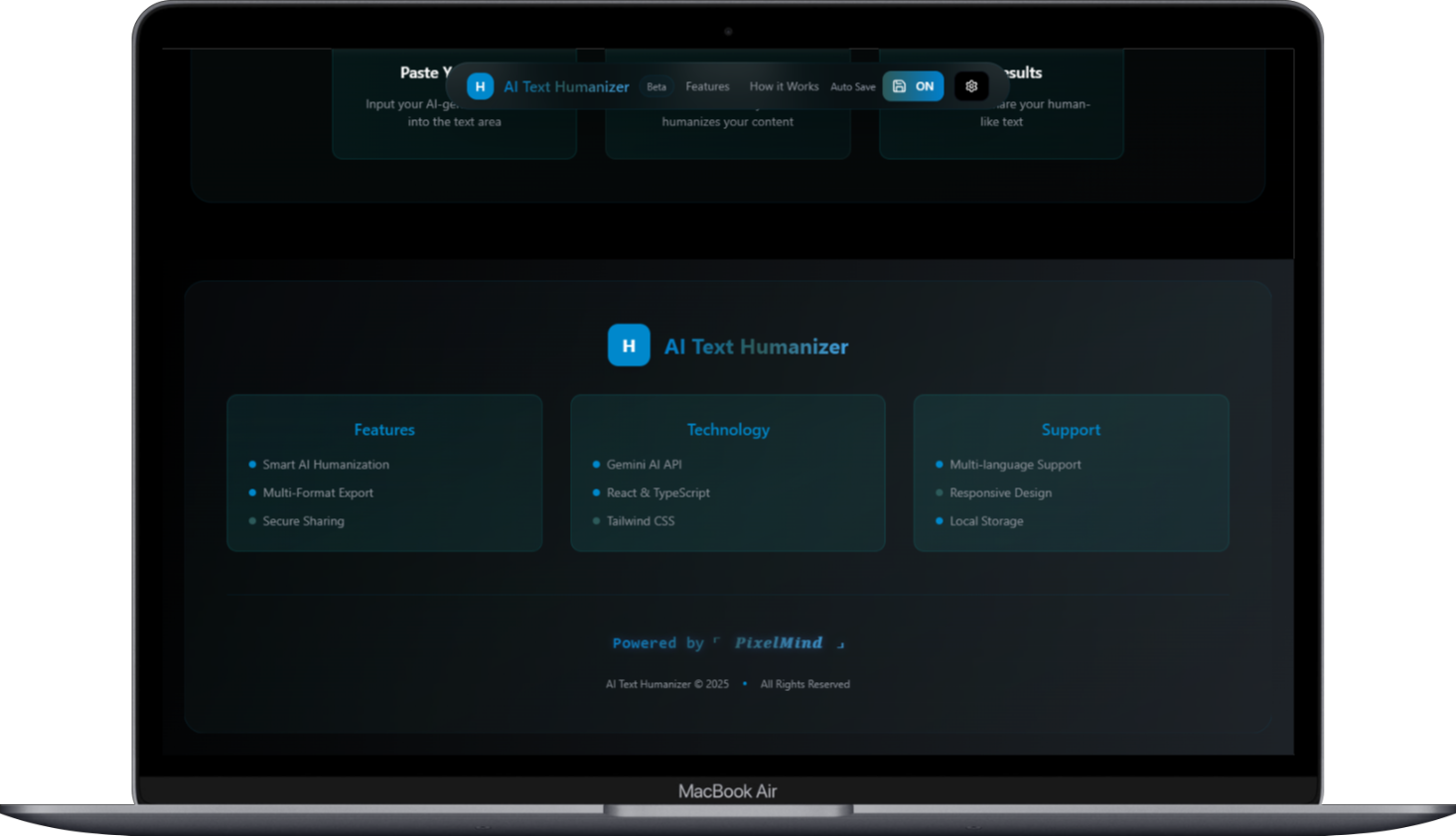The width and height of the screenshot is (1456, 836).
Task: Click the AI Text Humanizer navbar title
Action: click(x=566, y=87)
